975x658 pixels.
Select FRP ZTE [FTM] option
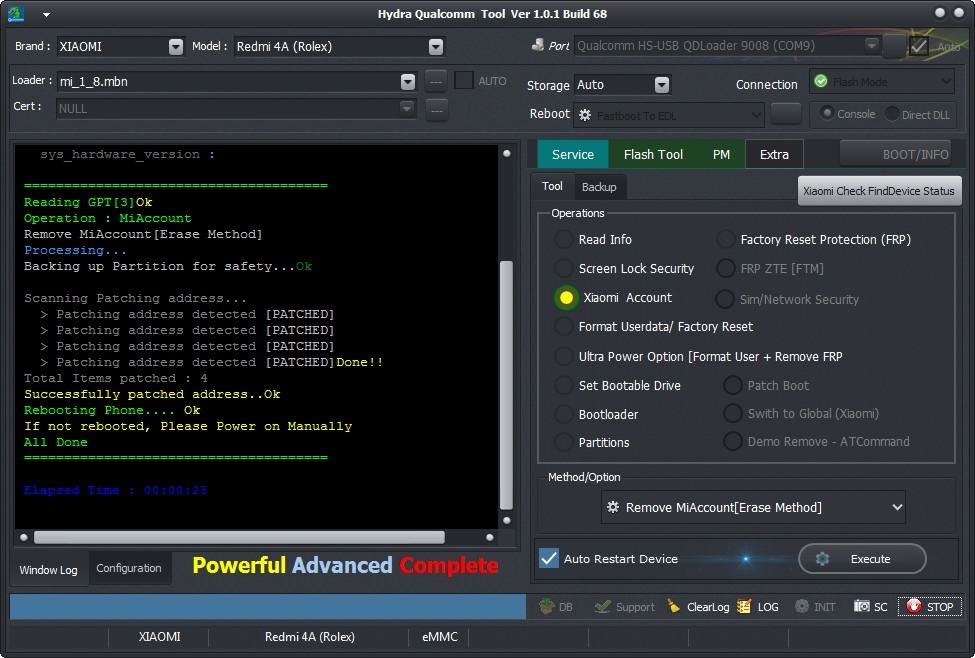[x=725, y=269]
